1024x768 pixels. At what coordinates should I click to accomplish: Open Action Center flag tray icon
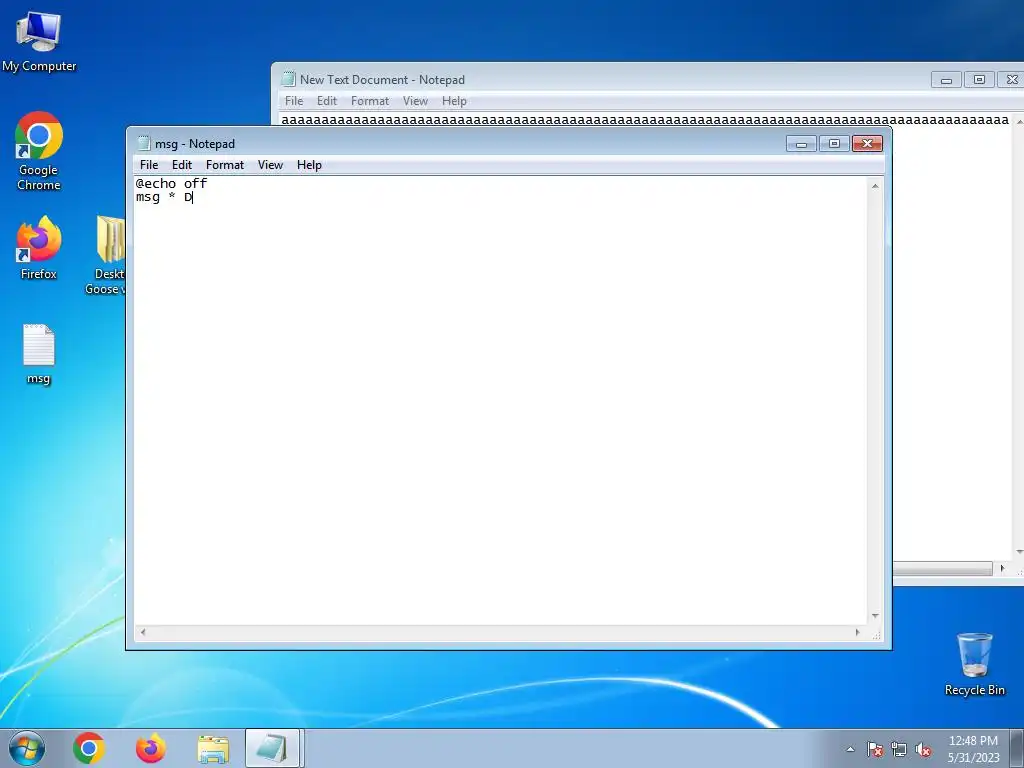875,749
